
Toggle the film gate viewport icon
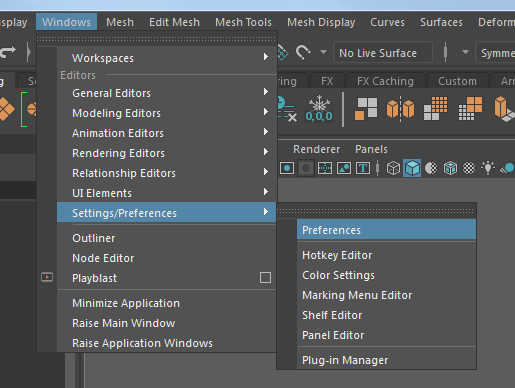click(287, 168)
